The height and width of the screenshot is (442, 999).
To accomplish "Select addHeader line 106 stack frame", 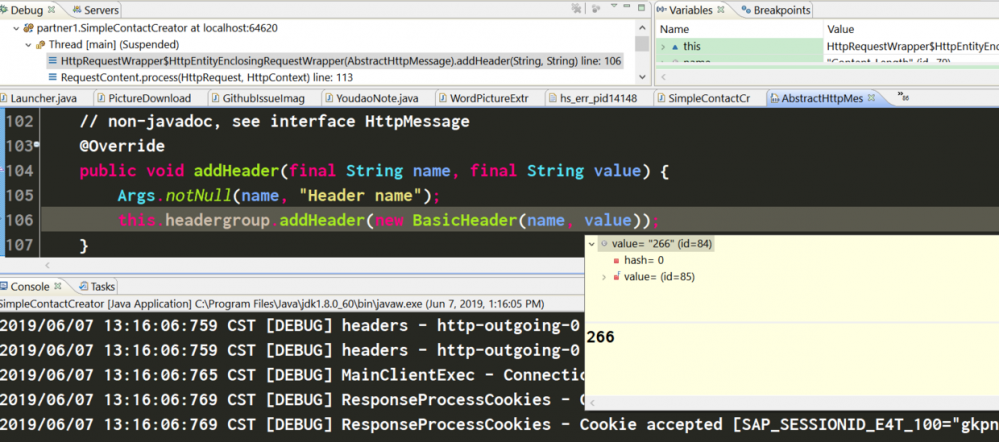I will (x=341, y=61).
